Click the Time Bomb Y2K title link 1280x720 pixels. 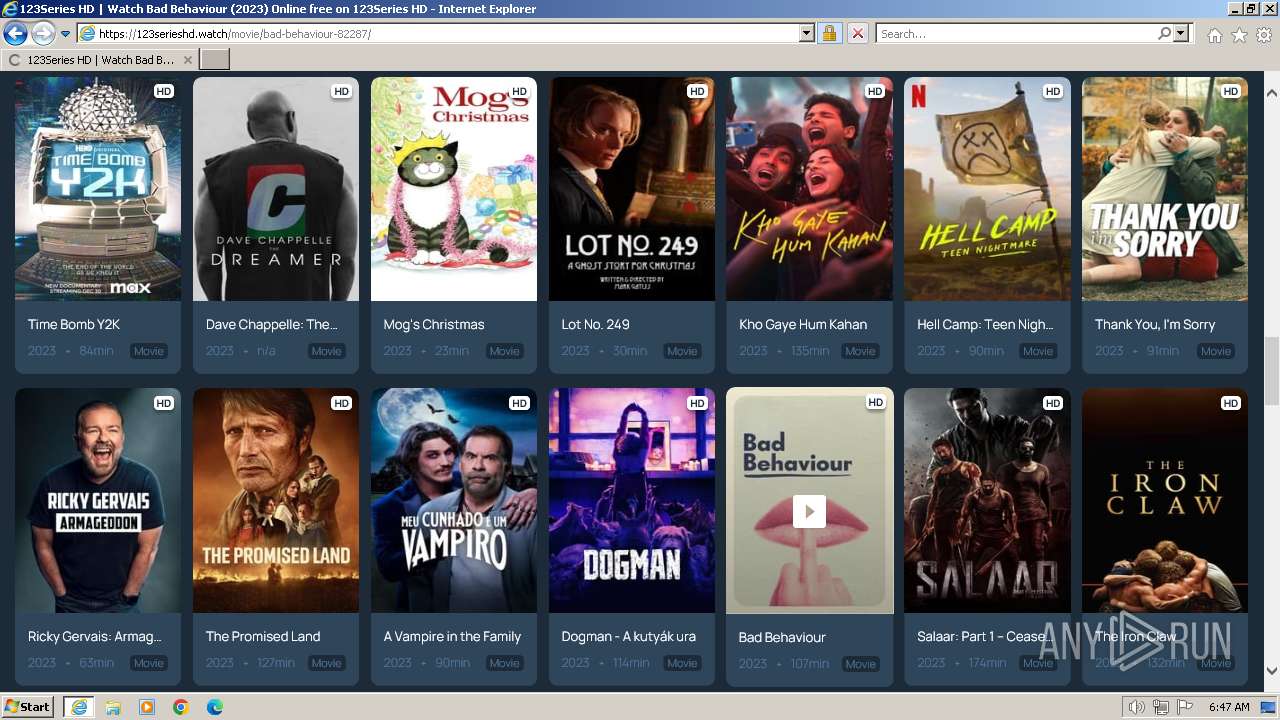(74, 324)
